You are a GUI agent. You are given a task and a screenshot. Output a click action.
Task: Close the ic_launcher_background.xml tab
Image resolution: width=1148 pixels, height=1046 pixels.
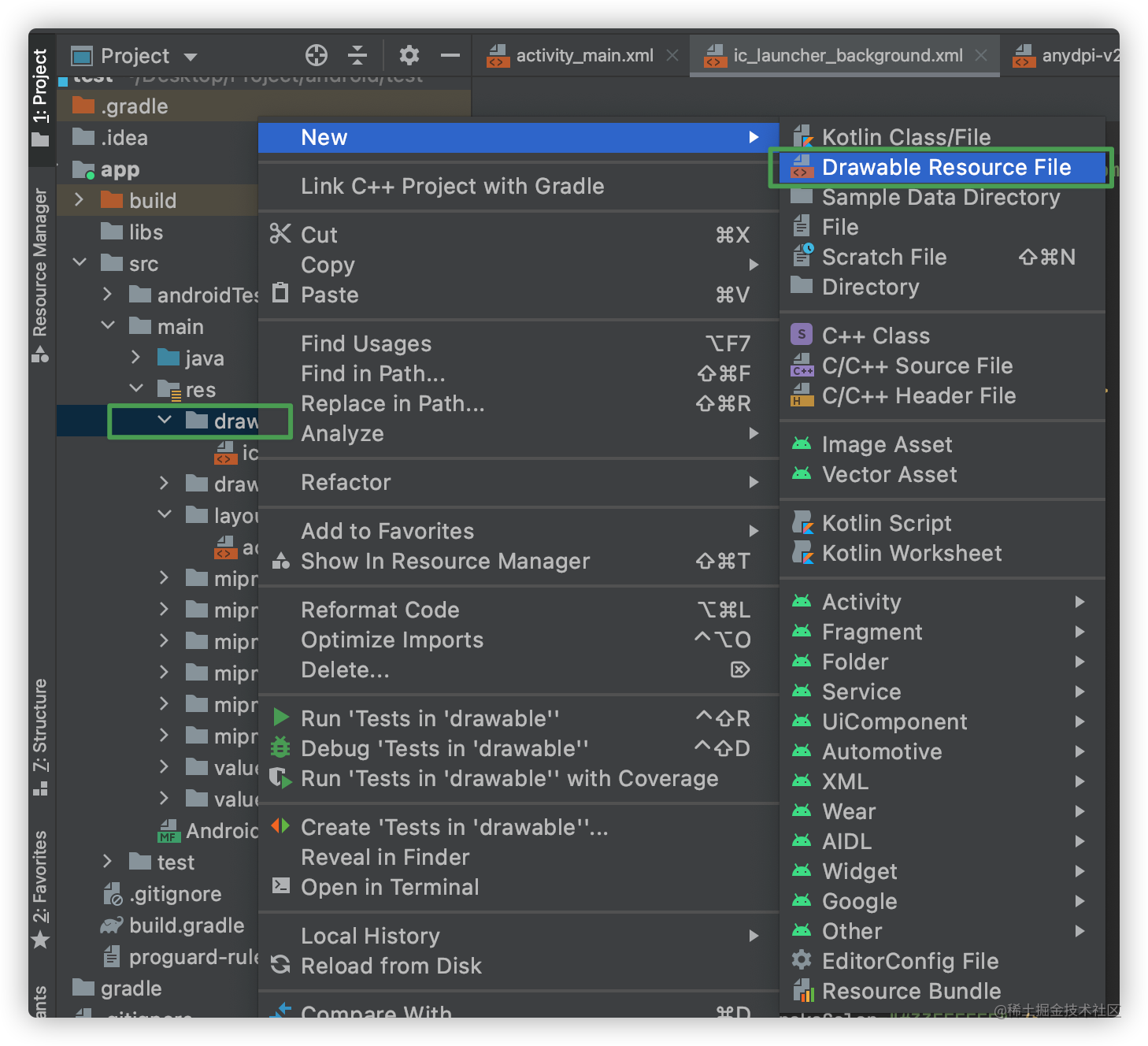tap(981, 55)
